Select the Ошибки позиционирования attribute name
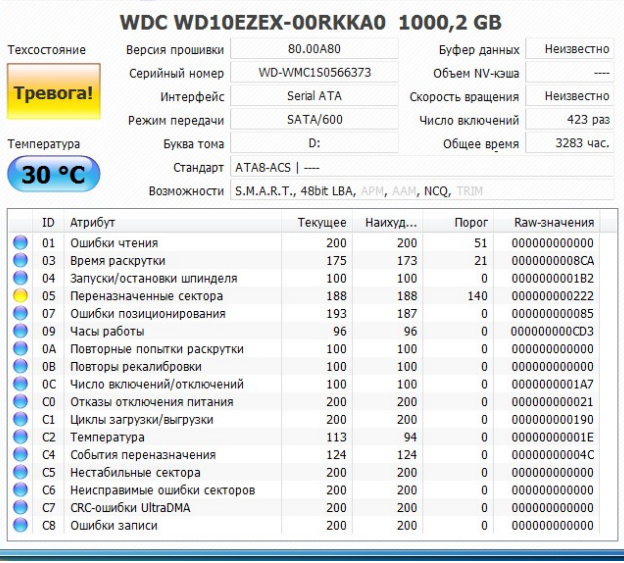624x563 pixels. [148, 314]
